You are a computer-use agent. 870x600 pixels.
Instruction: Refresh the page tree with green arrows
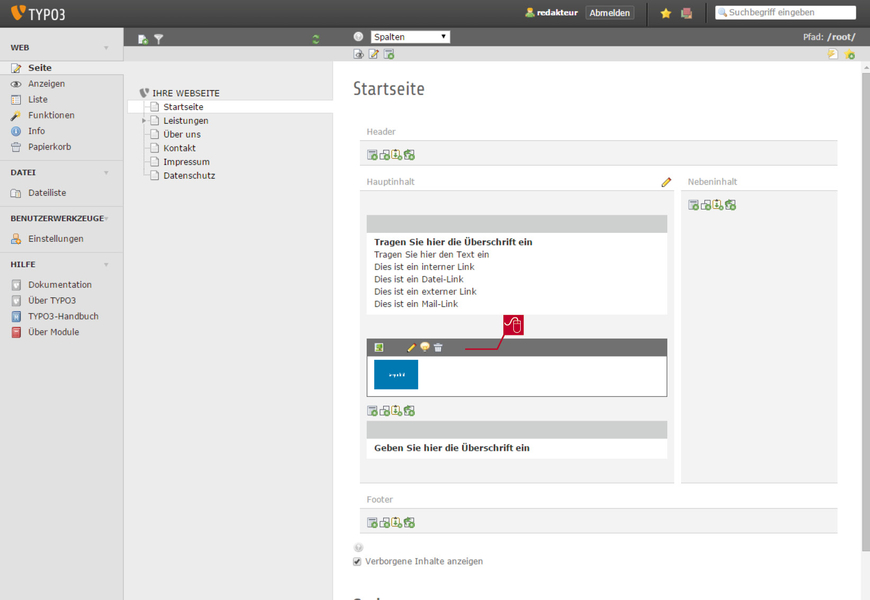click(x=316, y=39)
